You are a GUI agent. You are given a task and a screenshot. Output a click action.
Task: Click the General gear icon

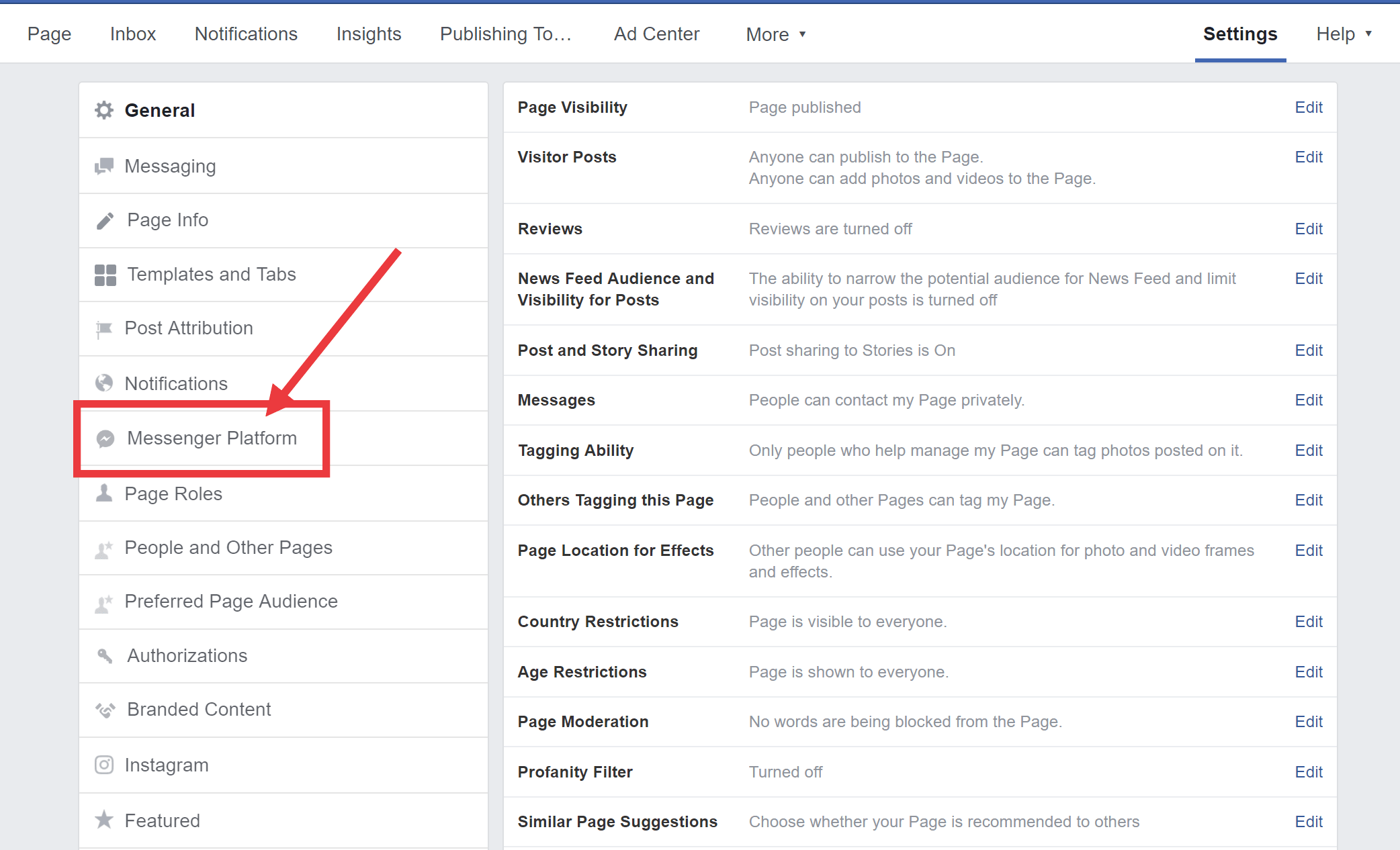click(x=104, y=110)
